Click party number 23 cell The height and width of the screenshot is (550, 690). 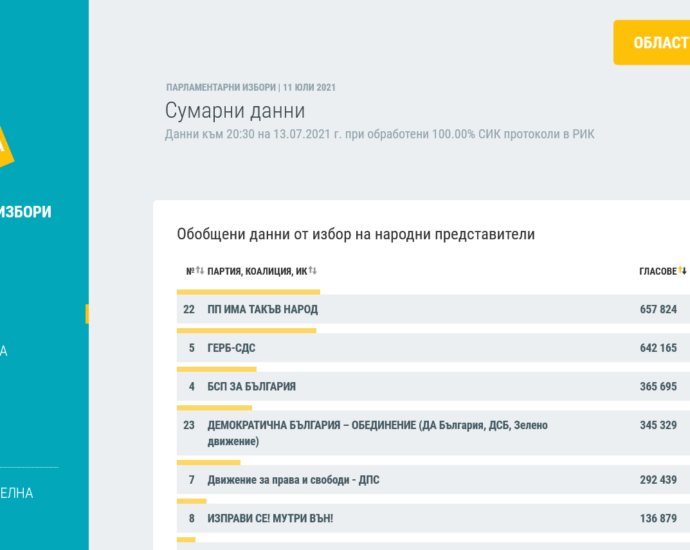click(x=189, y=425)
